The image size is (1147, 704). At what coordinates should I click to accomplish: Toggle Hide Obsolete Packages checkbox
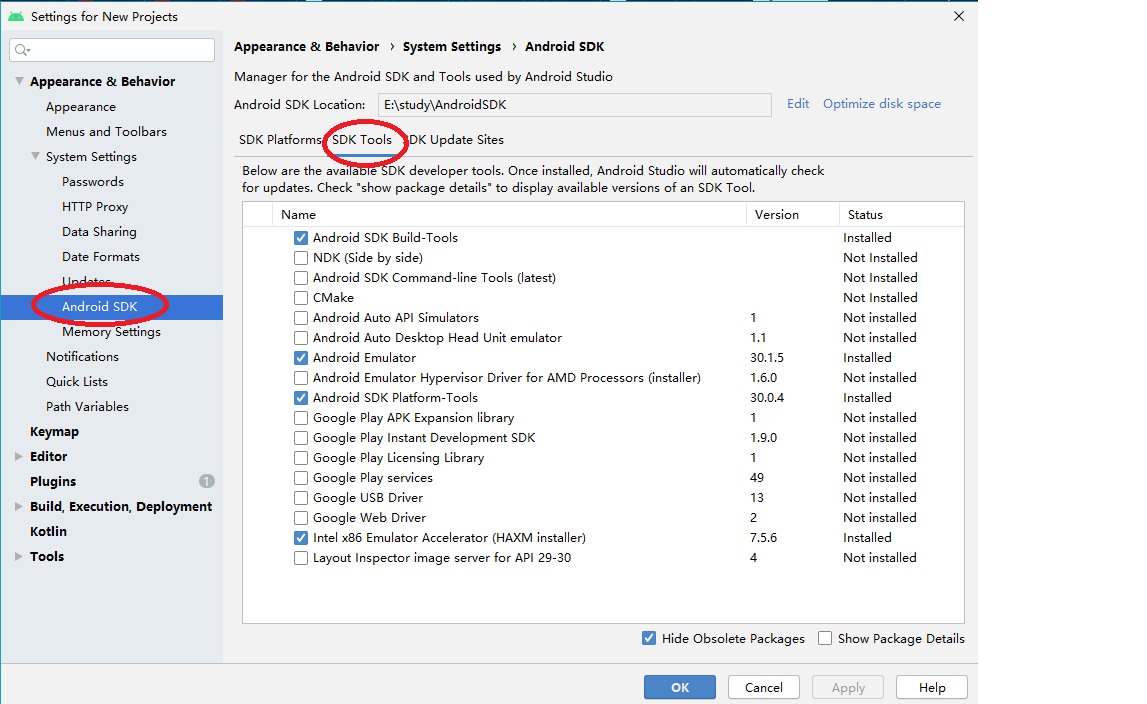tap(649, 638)
